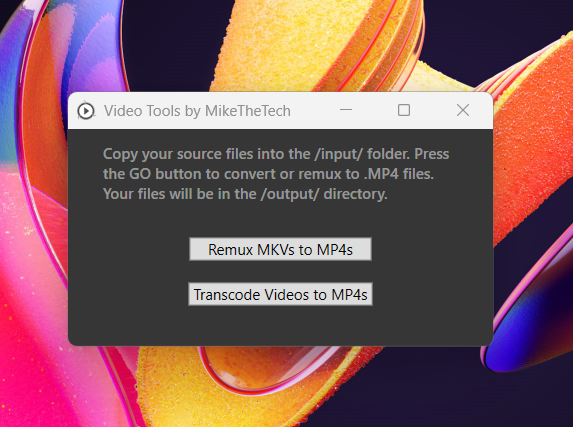Image resolution: width=573 pixels, height=427 pixels.
Task: Open the Video Tools app icon menu
Action: (x=86, y=111)
